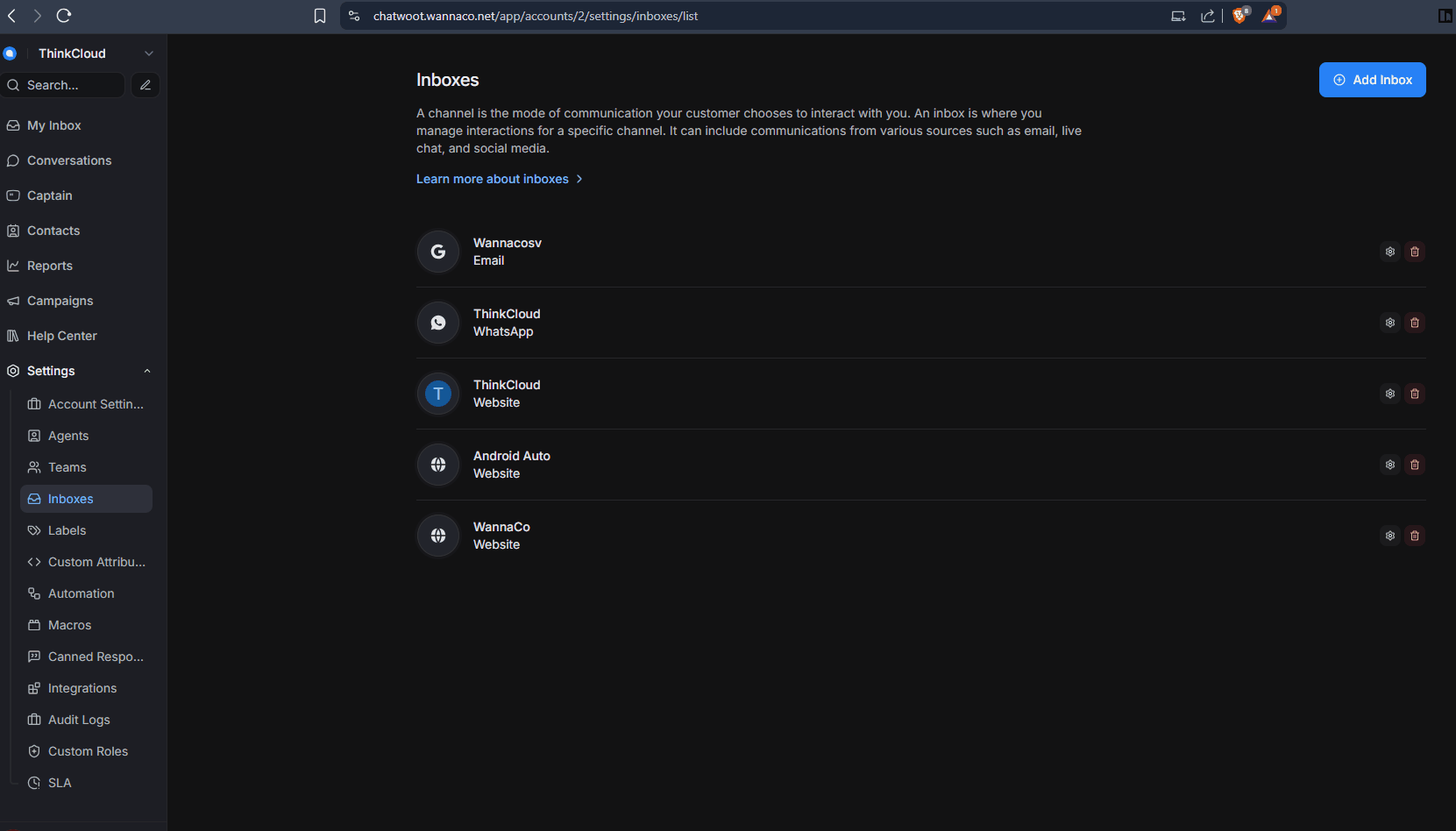Open Automation settings
This screenshot has height=831, width=1456.
tap(86, 593)
